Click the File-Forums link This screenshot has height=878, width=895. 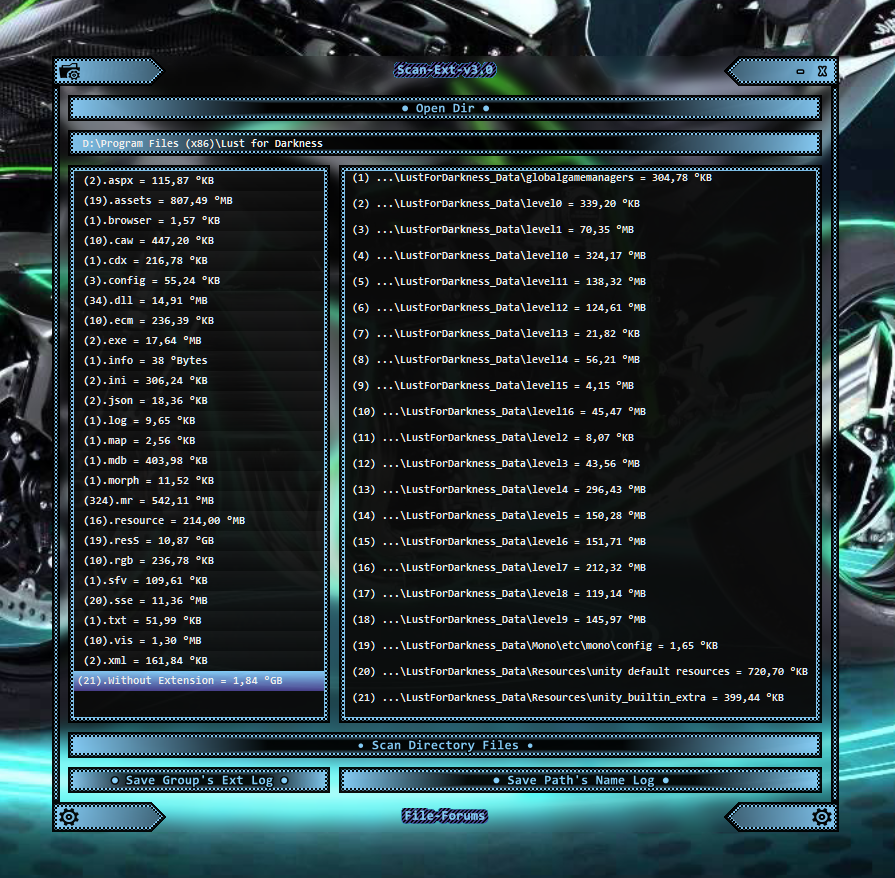(445, 816)
